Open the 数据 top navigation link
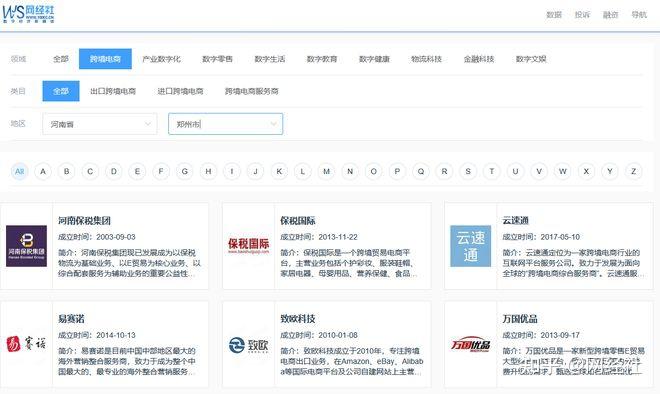Screen dimensions: 660x394 click(x=554, y=15)
